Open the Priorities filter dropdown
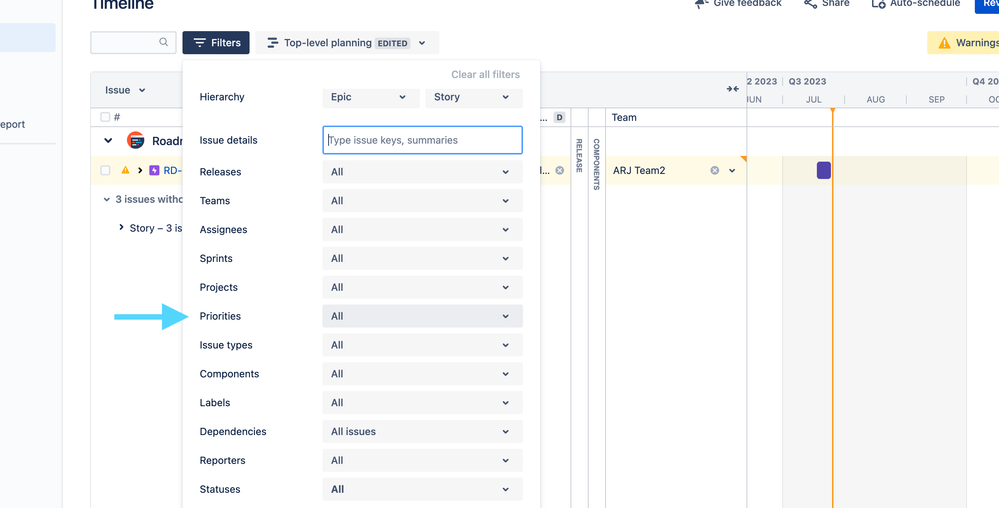The width and height of the screenshot is (999, 508). [x=422, y=316]
